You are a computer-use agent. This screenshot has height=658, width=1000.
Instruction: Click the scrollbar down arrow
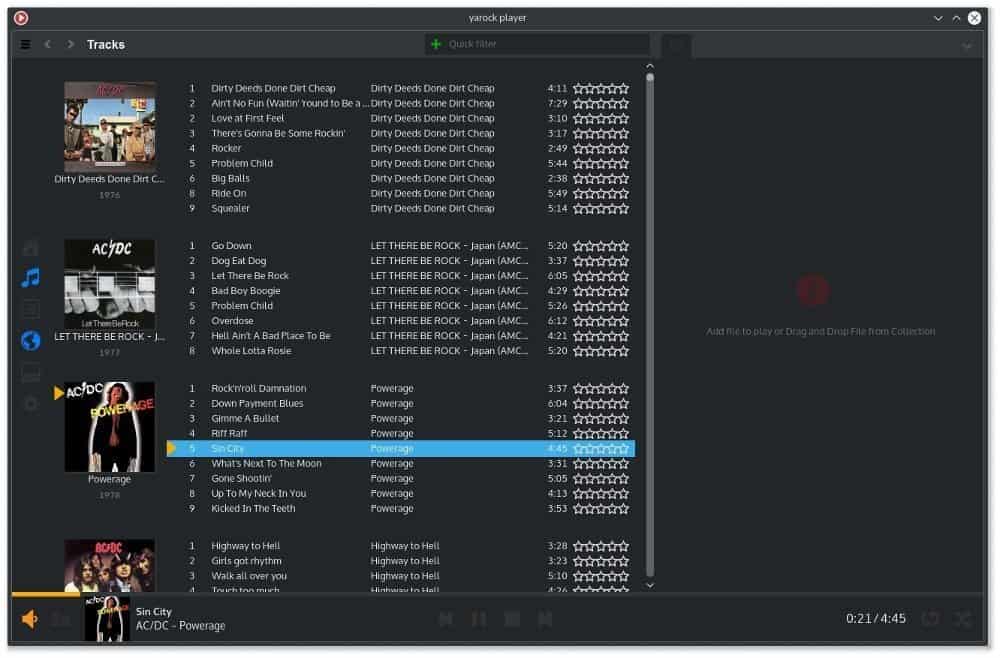click(x=650, y=585)
